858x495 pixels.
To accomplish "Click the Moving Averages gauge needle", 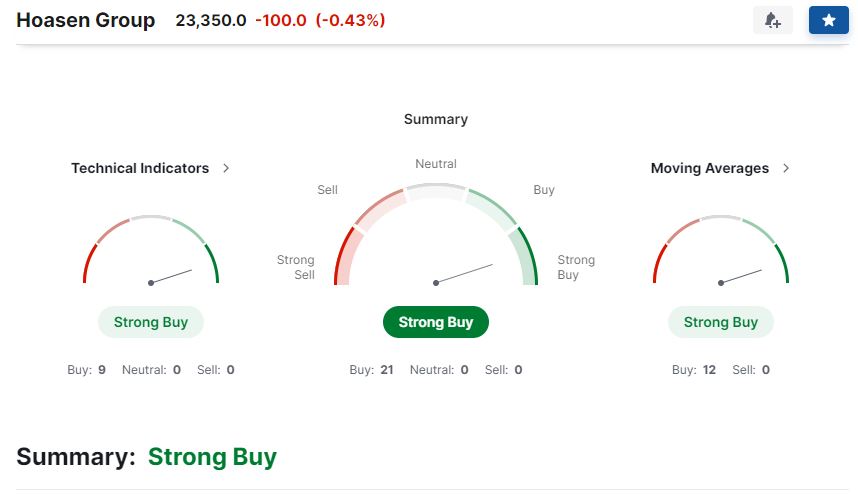I will 741,276.
